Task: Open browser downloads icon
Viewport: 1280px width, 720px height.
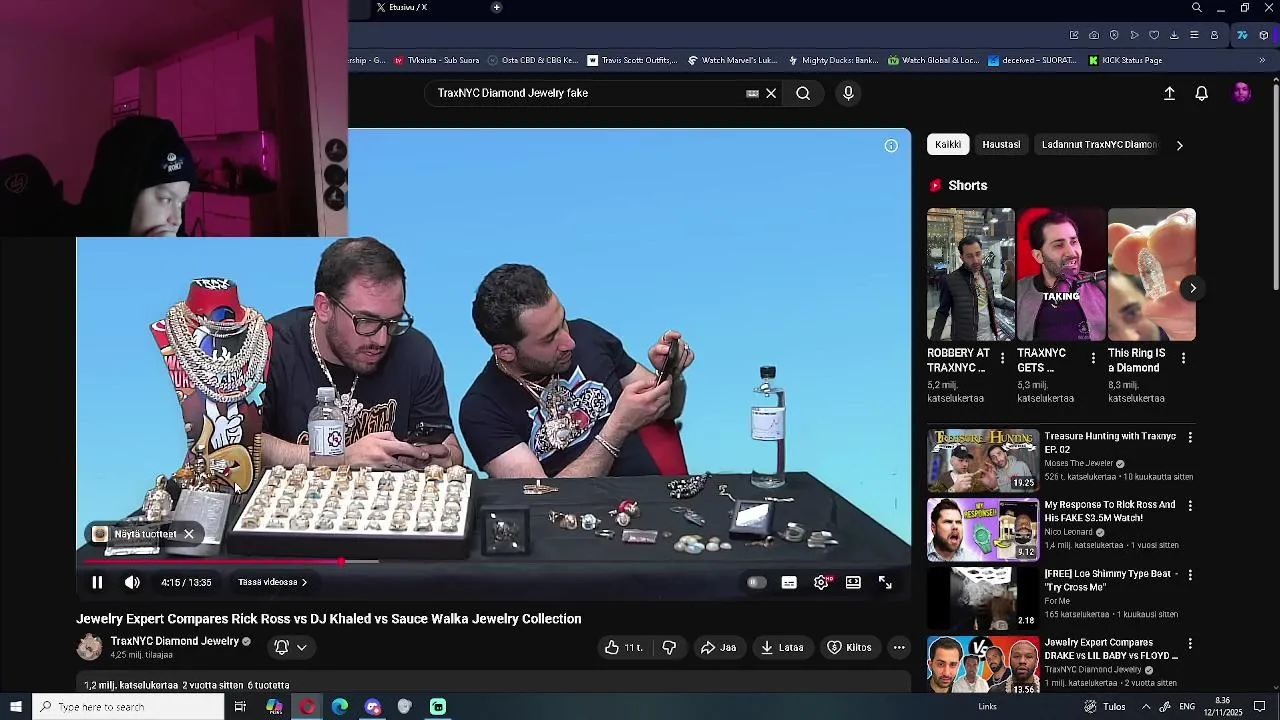Action: click(1174, 35)
